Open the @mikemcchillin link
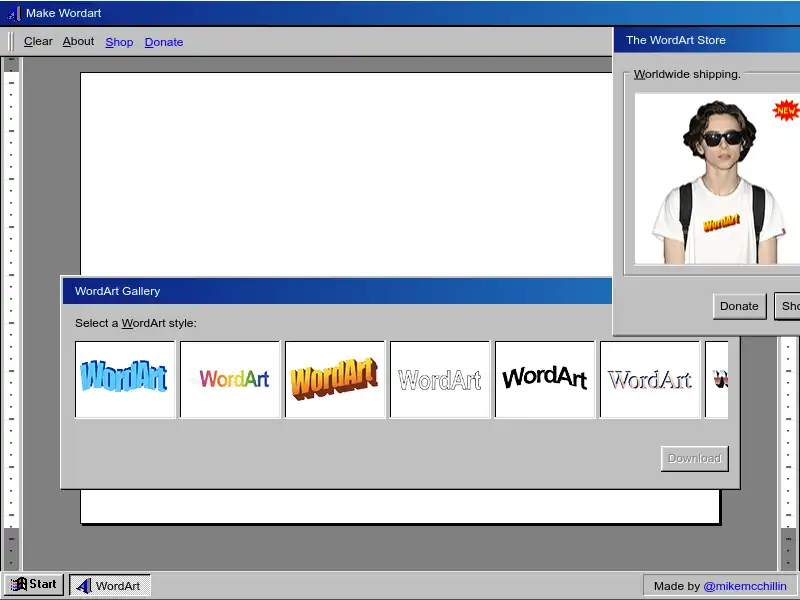Screen dimensions: 800x600 tap(745, 586)
